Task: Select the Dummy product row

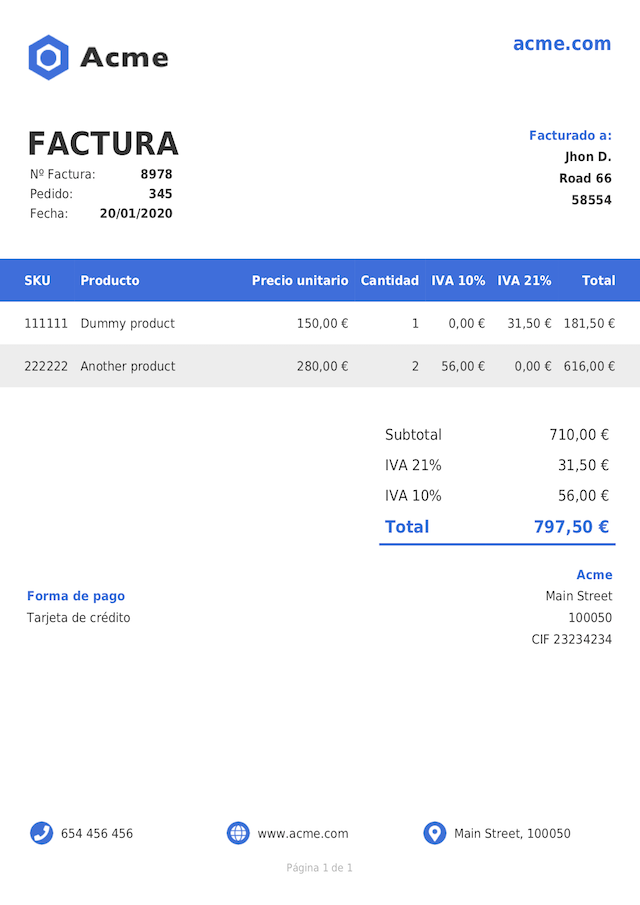Action: pos(320,323)
